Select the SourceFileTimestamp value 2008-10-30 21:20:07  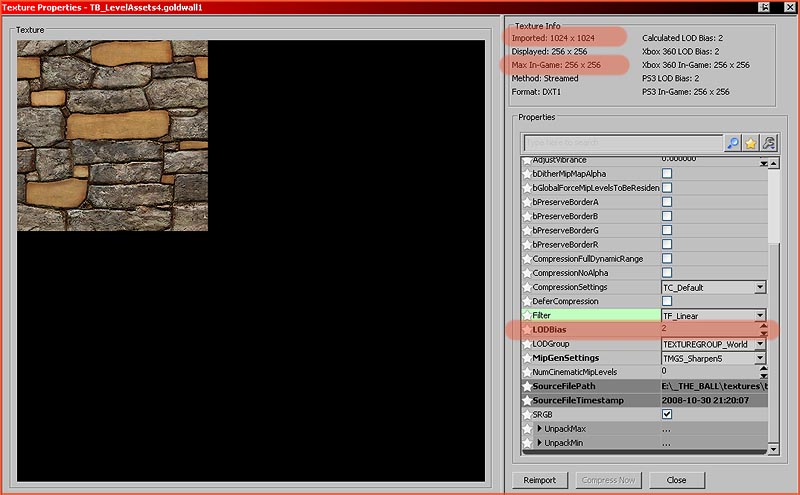[x=705, y=401]
